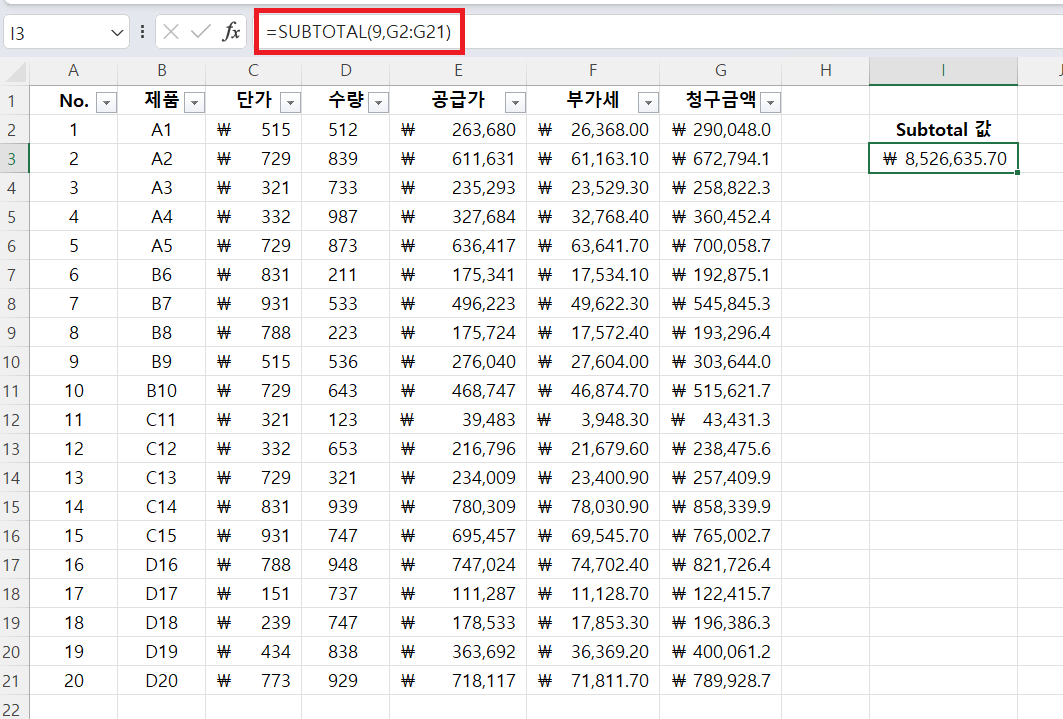Select the VAT cell 49,622.30
Screen dimensions: 1063x719
pyautogui.click(x=593, y=304)
